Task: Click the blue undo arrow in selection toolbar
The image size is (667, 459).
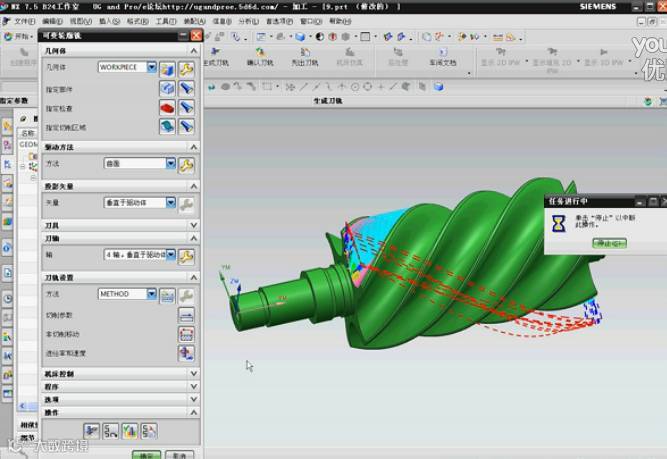Action: tap(211, 87)
